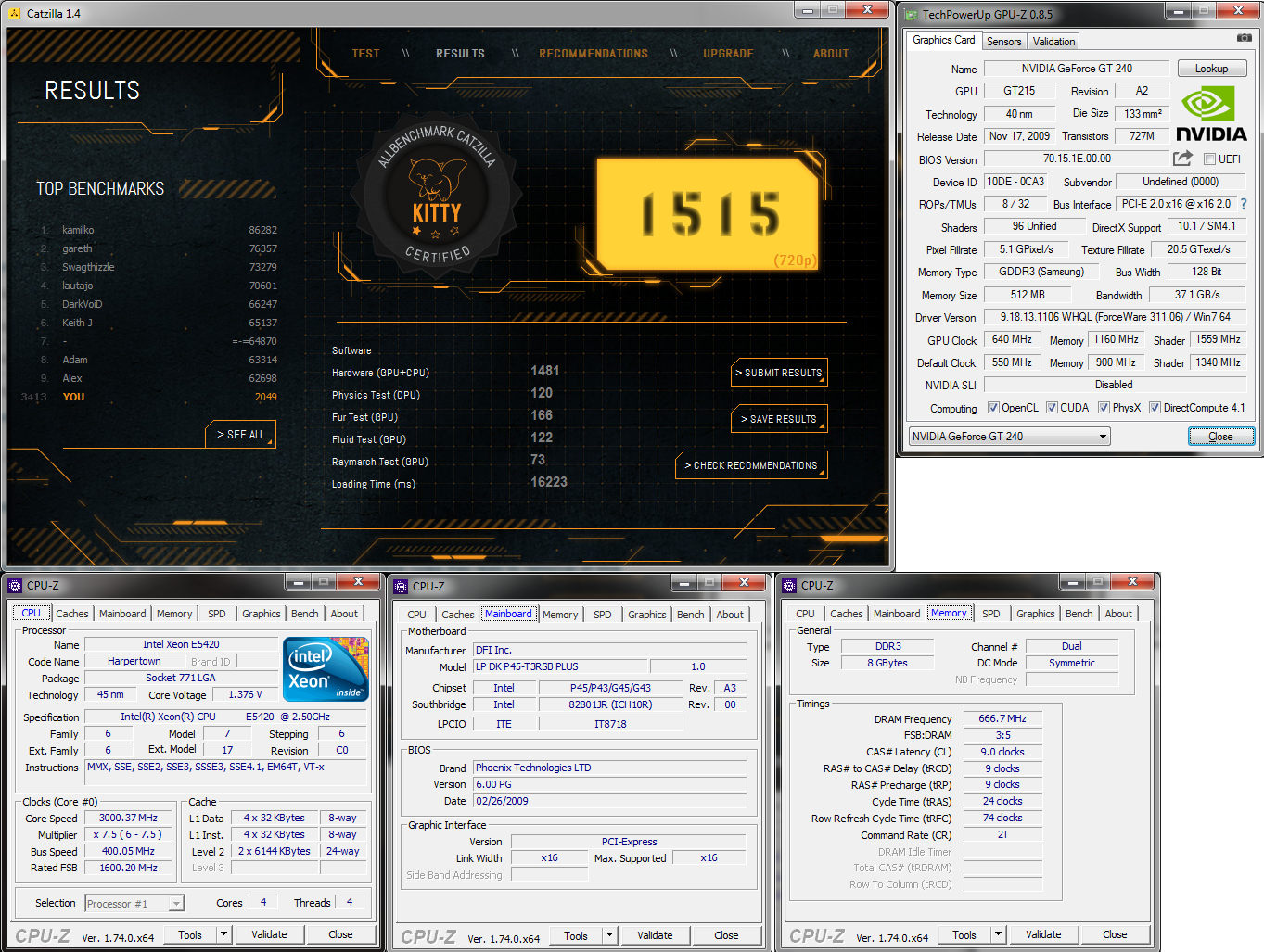Image resolution: width=1264 pixels, height=952 pixels.
Task: Toggle the UEFI checkbox in GPU-Z
Action: [1209, 159]
